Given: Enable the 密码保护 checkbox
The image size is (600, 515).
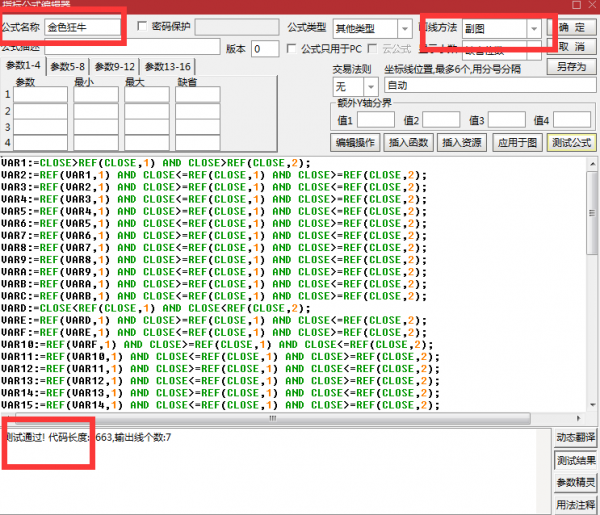Looking at the screenshot, I should [142, 27].
